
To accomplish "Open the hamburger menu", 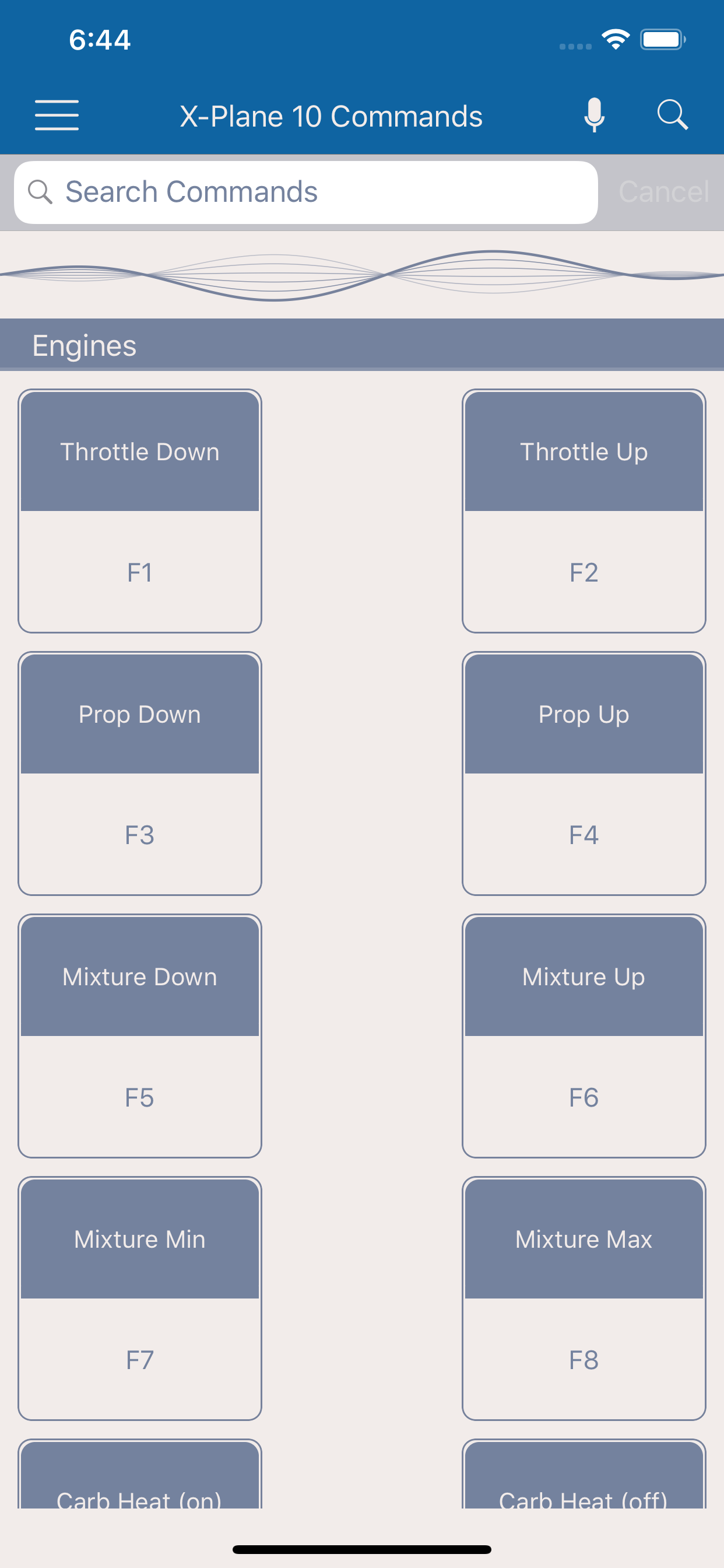I will coord(57,116).
